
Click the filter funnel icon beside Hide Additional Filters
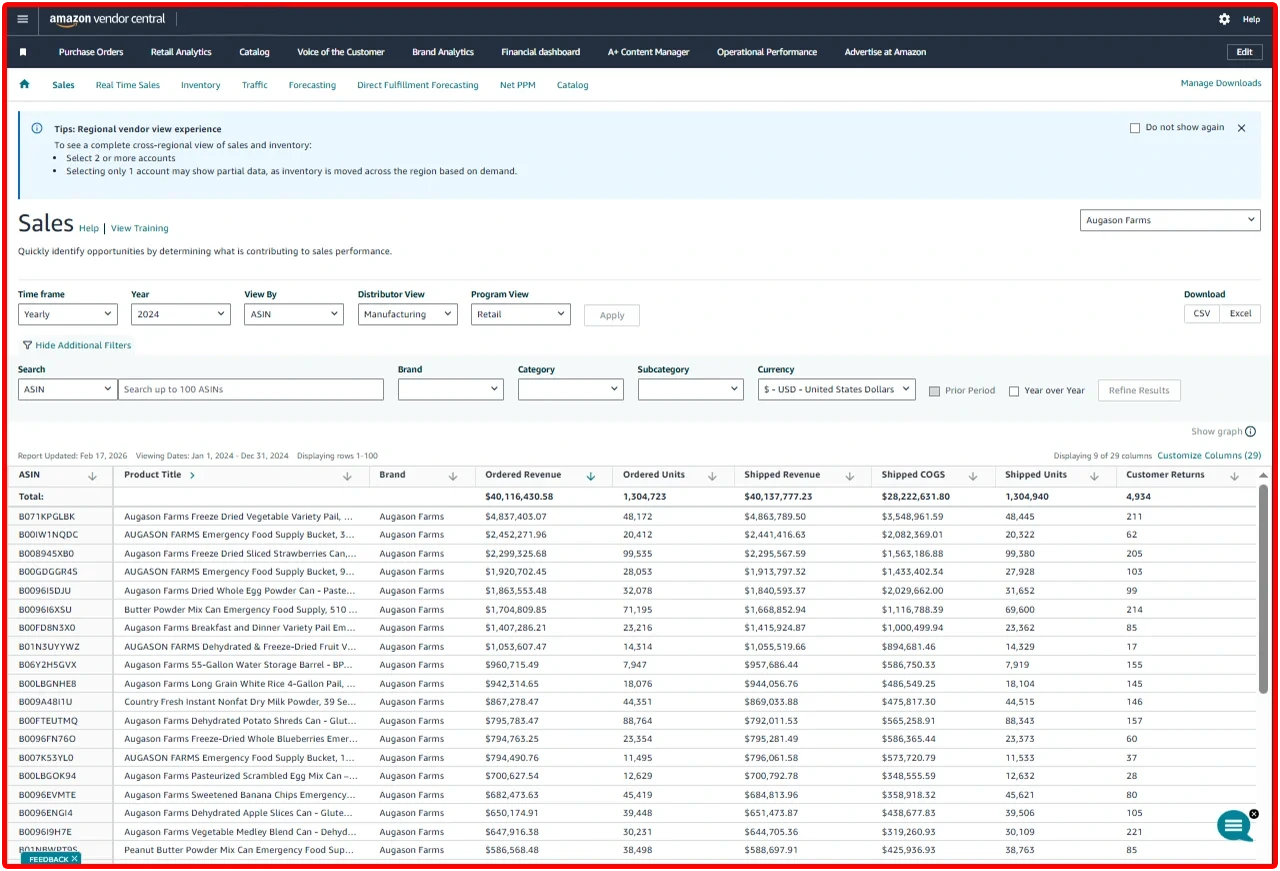coord(27,345)
